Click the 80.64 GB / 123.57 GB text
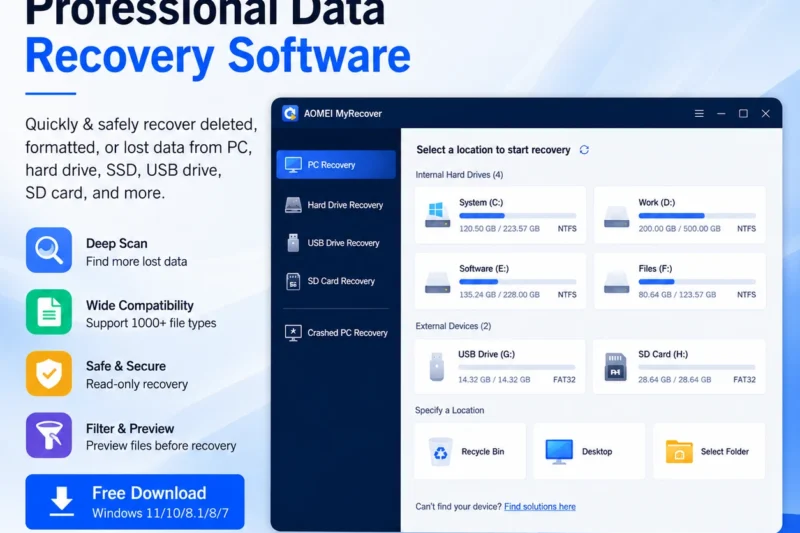The image size is (800, 533). point(677,294)
